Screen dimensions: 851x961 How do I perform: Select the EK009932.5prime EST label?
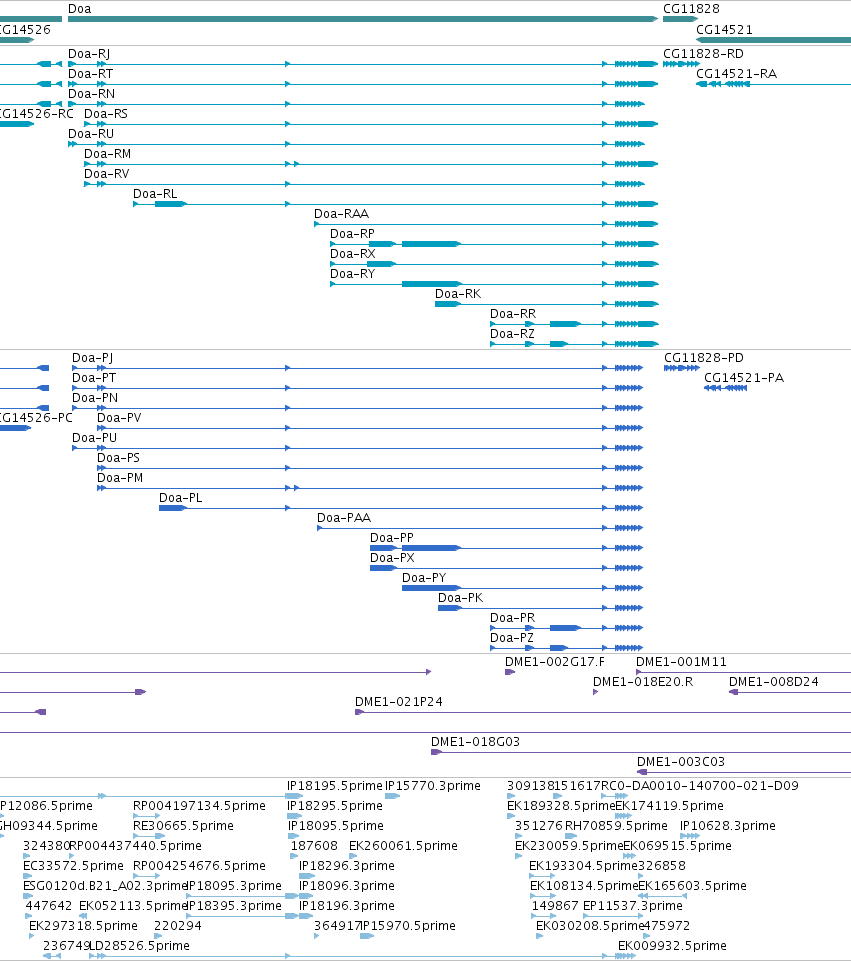pyautogui.click(x=672, y=946)
